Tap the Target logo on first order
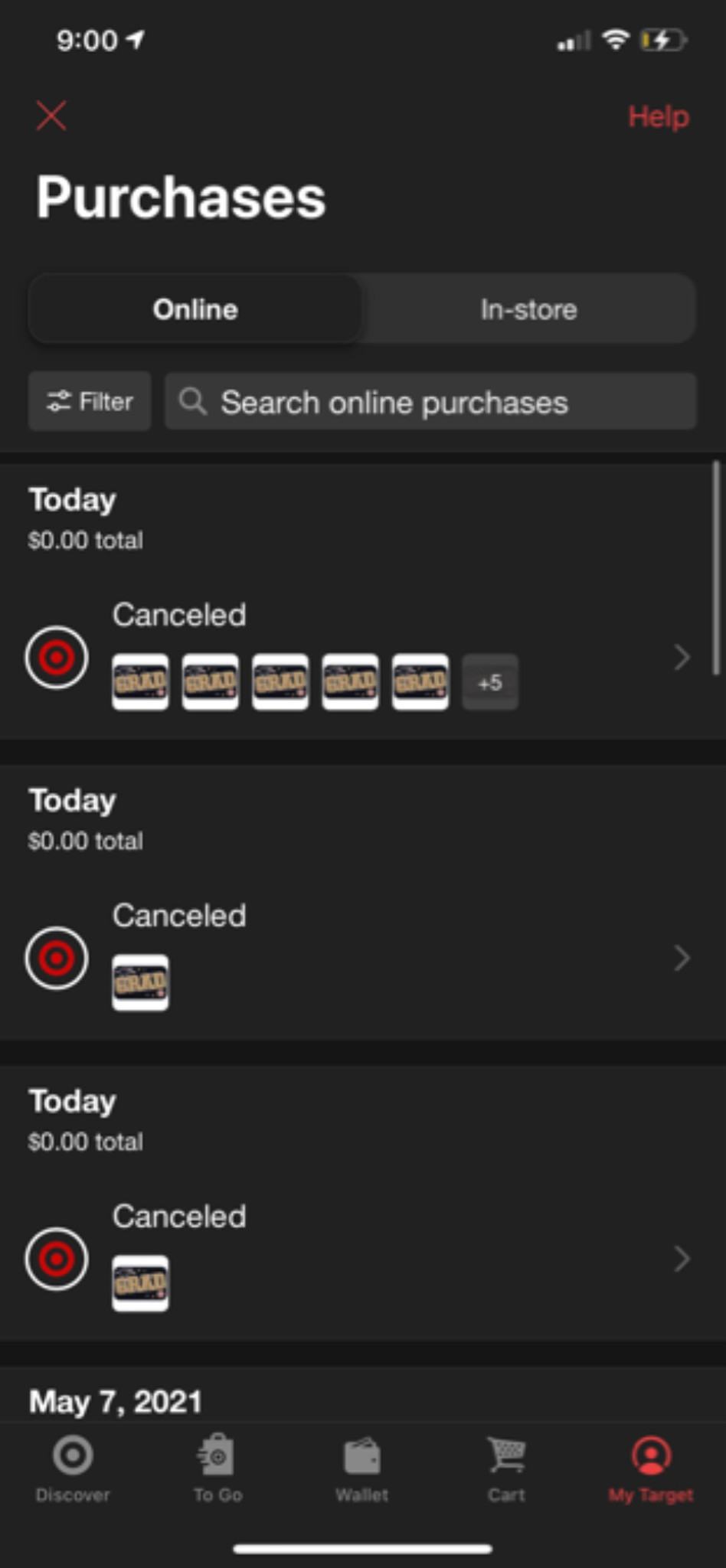Screen dimensions: 726x1568 57,657
